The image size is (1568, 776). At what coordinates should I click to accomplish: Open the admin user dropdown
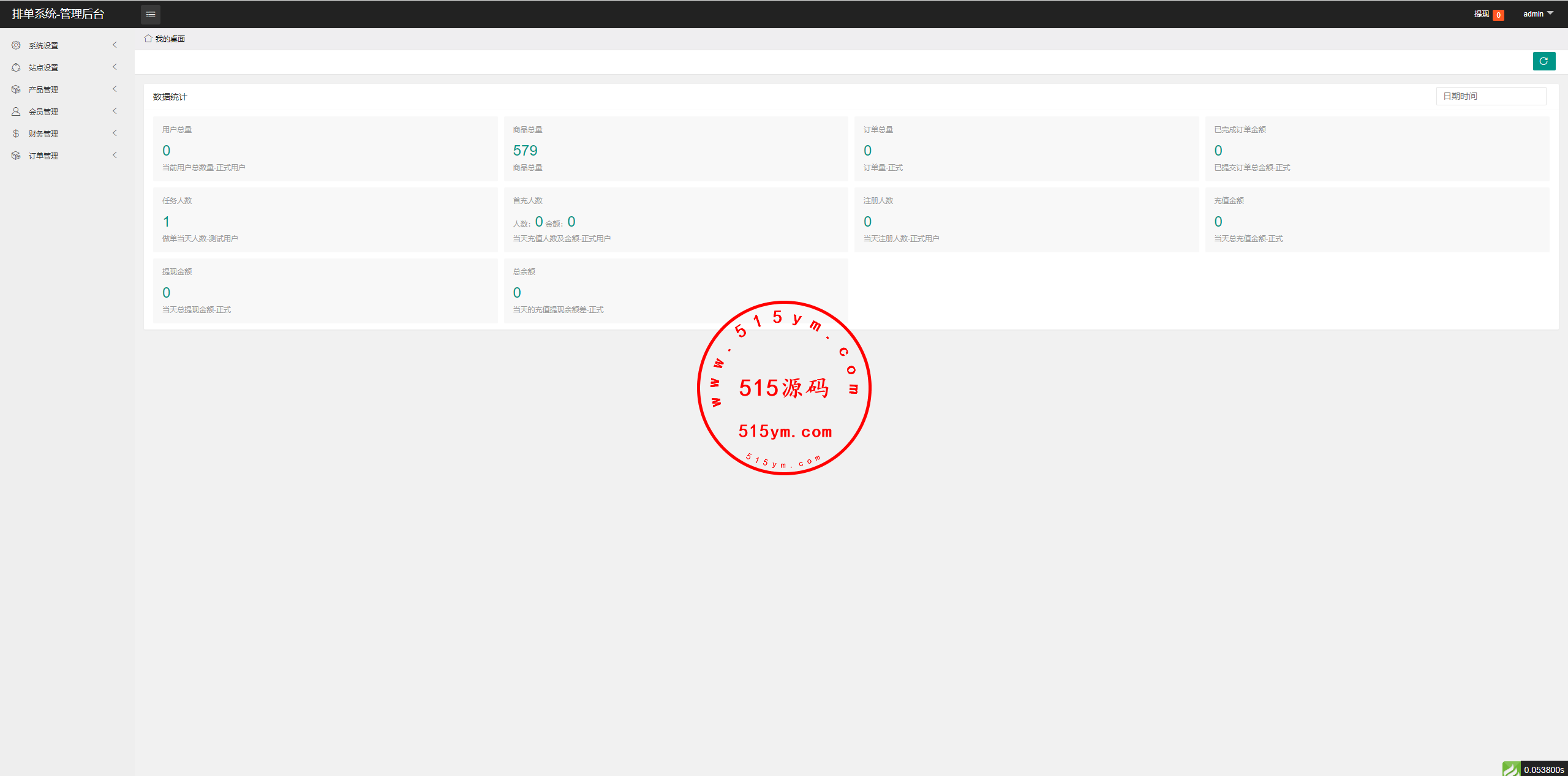pyautogui.click(x=1538, y=14)
